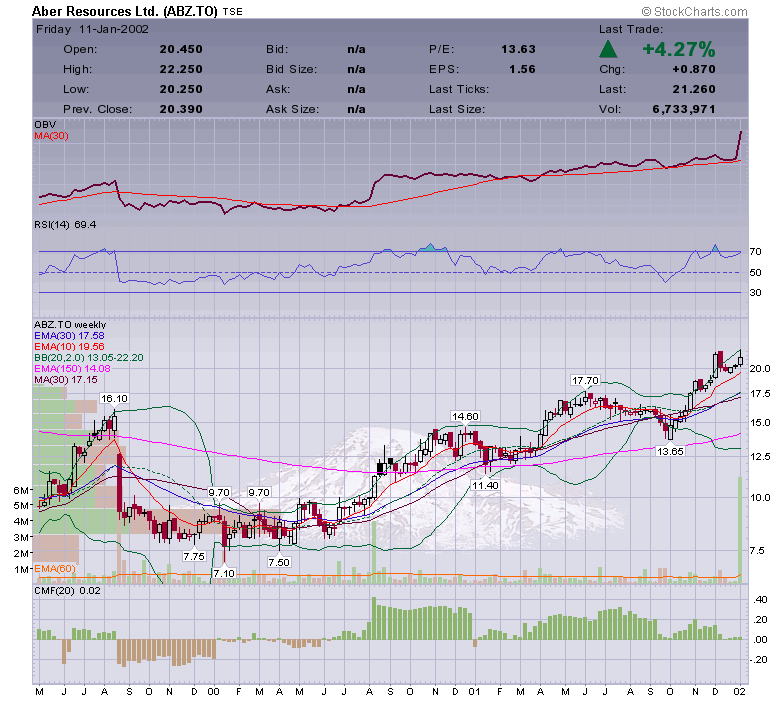Click the High value 22.250
The image size is (780, 702).
(x=181, y=69)
